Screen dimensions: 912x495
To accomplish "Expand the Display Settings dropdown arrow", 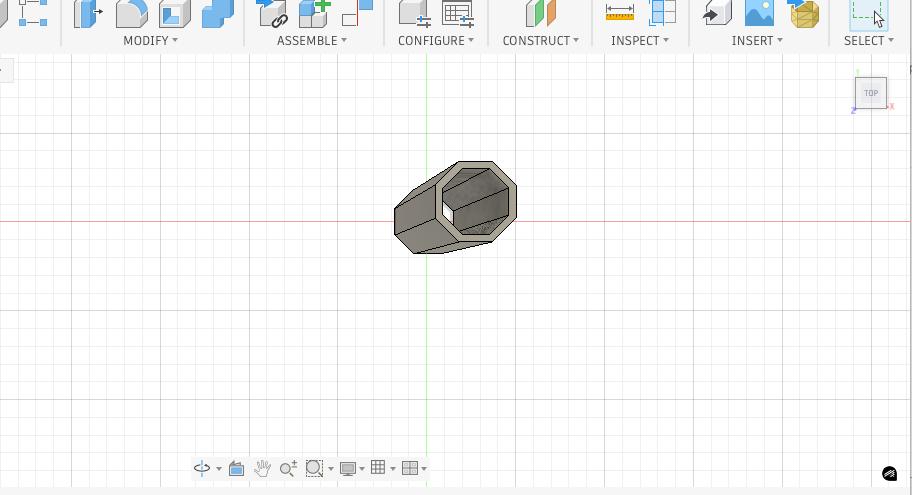I will click(x=362, y=469).
